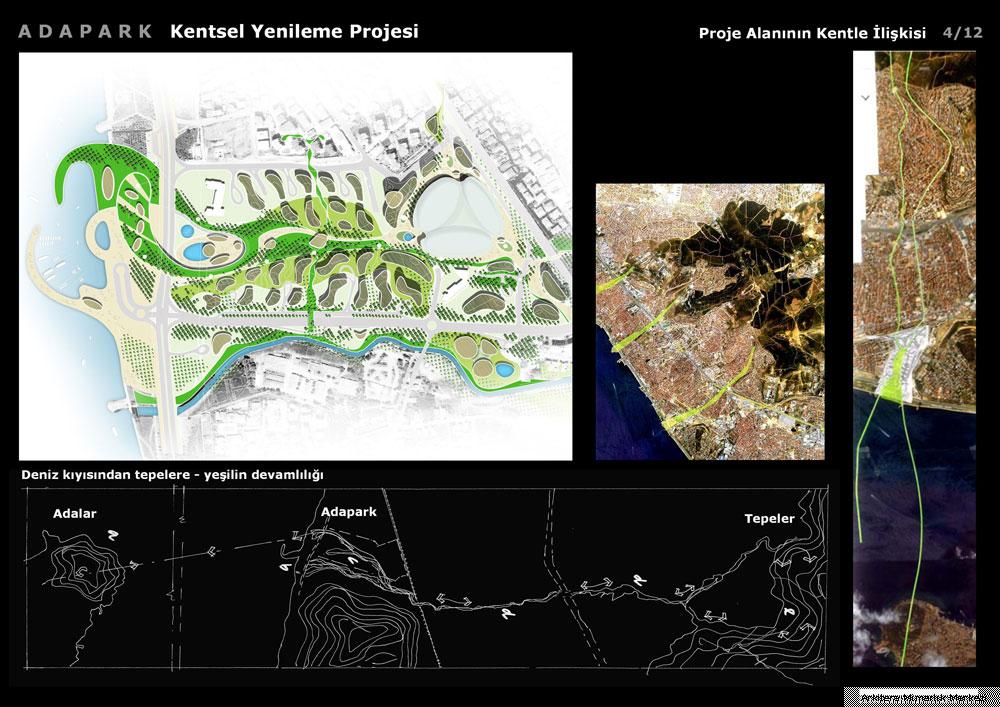Click the 'Proje Alanının Kentle İlişkisi' heading
The image size is (1000, 707).
coord(812,33)
